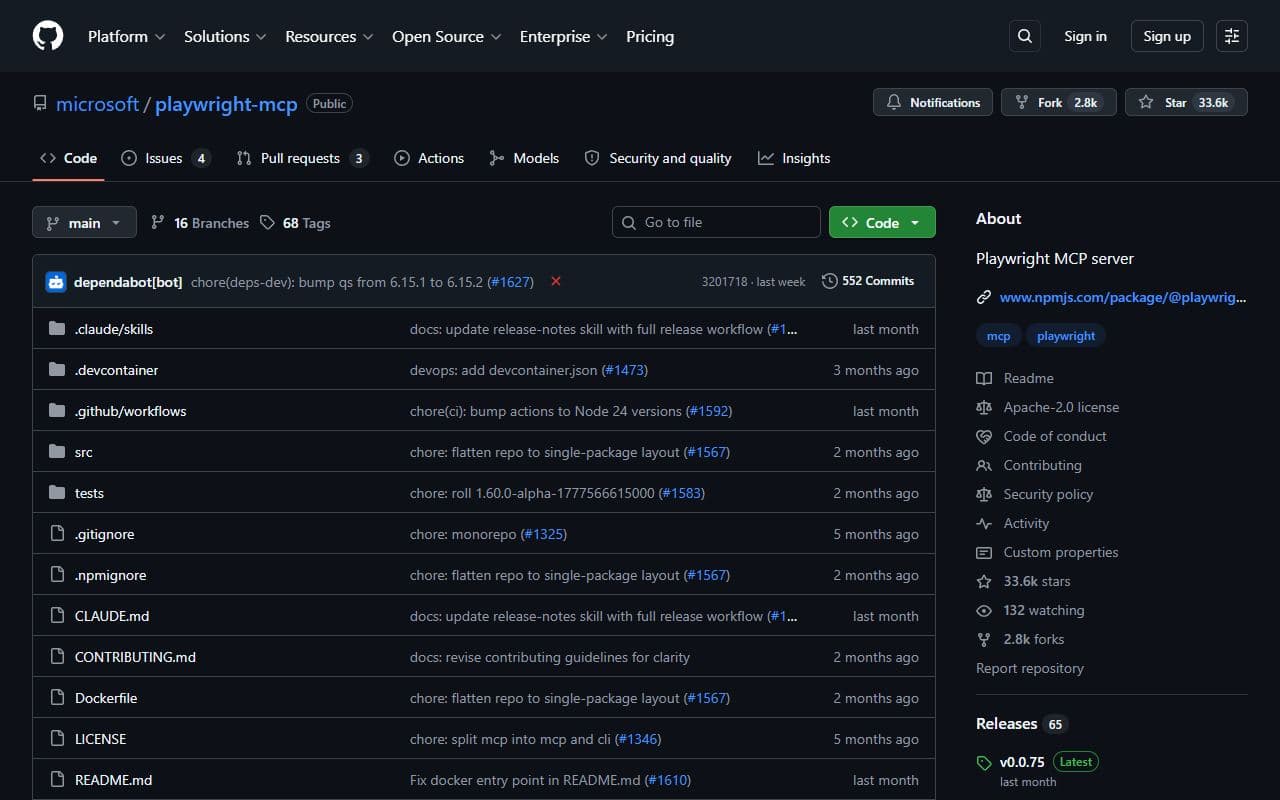Open the green Code dropdown button
The image size is (1280, 800).
[x=882, y=222]
